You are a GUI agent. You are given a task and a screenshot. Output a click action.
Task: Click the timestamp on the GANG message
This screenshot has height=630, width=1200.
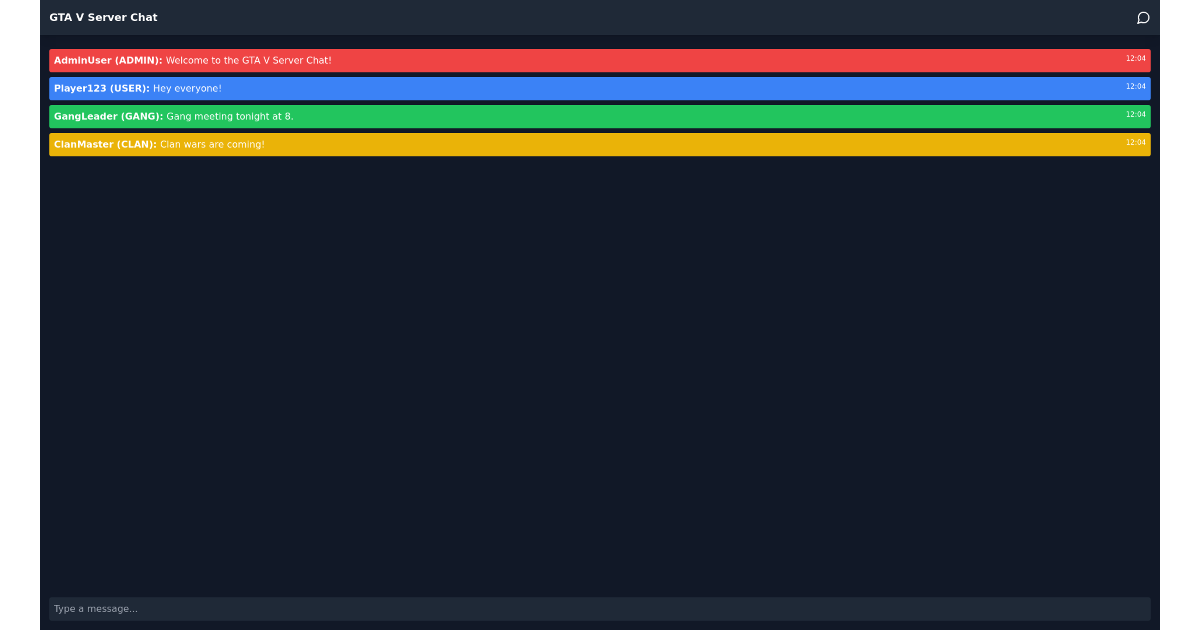point(1136,114)
